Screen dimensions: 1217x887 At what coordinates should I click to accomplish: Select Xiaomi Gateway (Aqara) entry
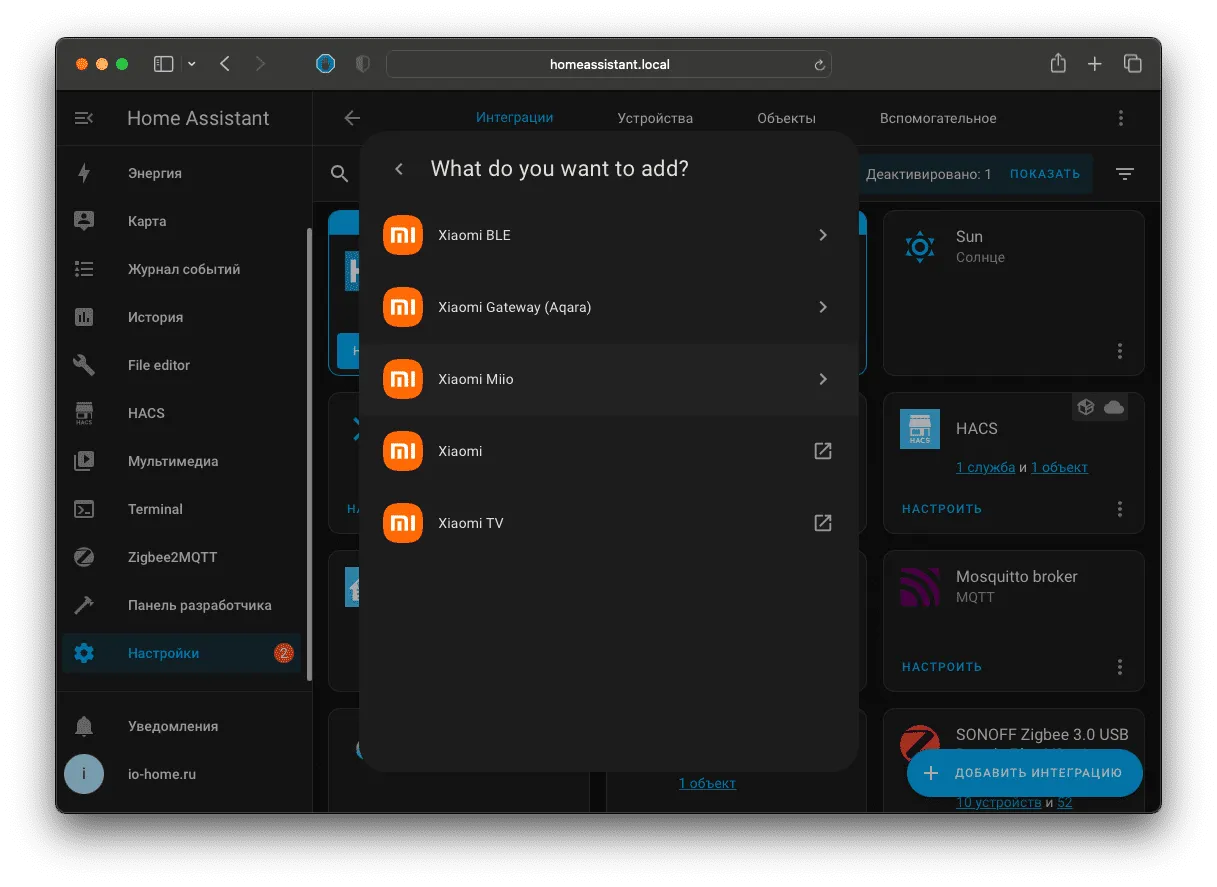609,307
